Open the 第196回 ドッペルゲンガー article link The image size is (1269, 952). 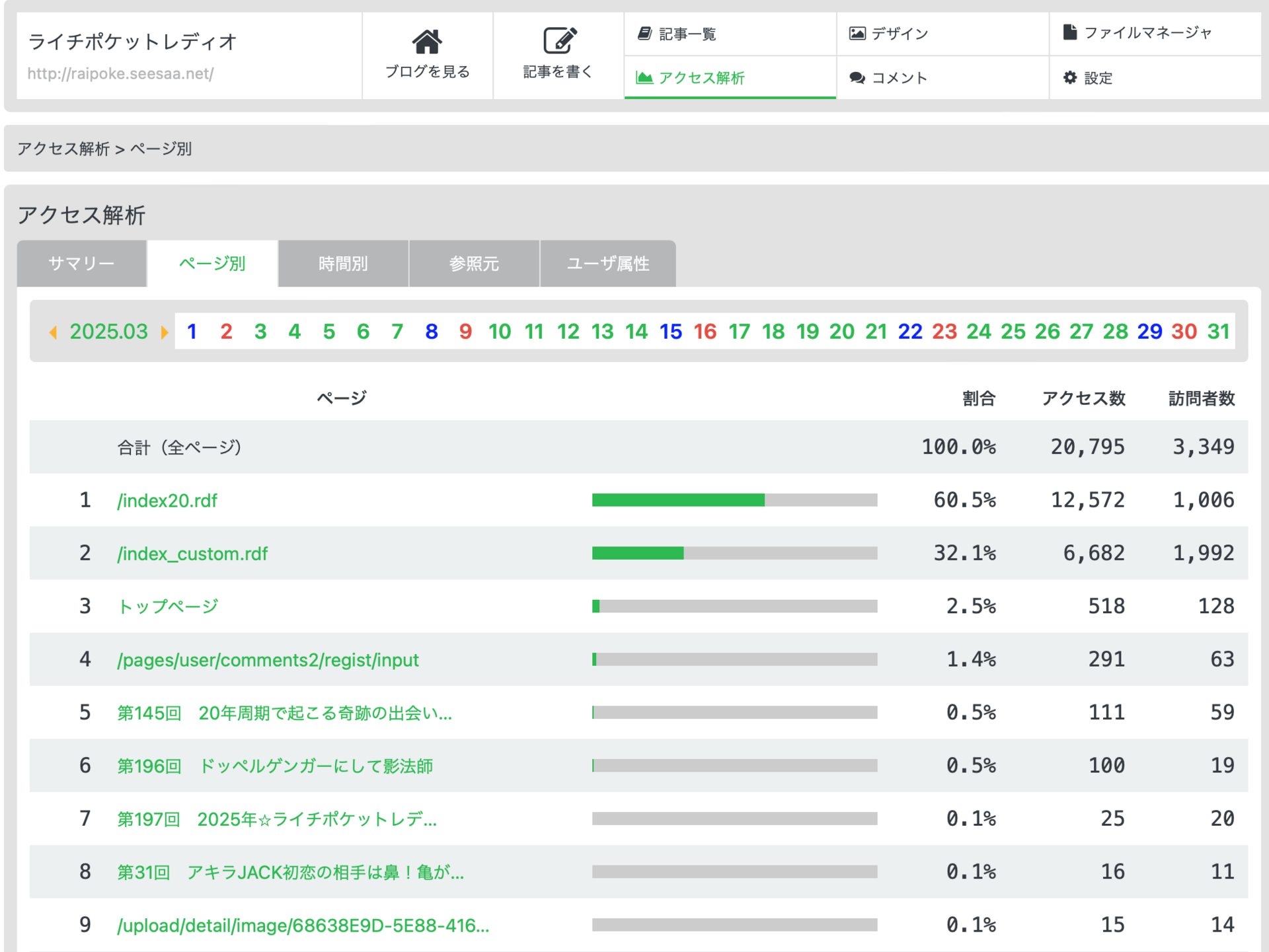coord(275,766)
